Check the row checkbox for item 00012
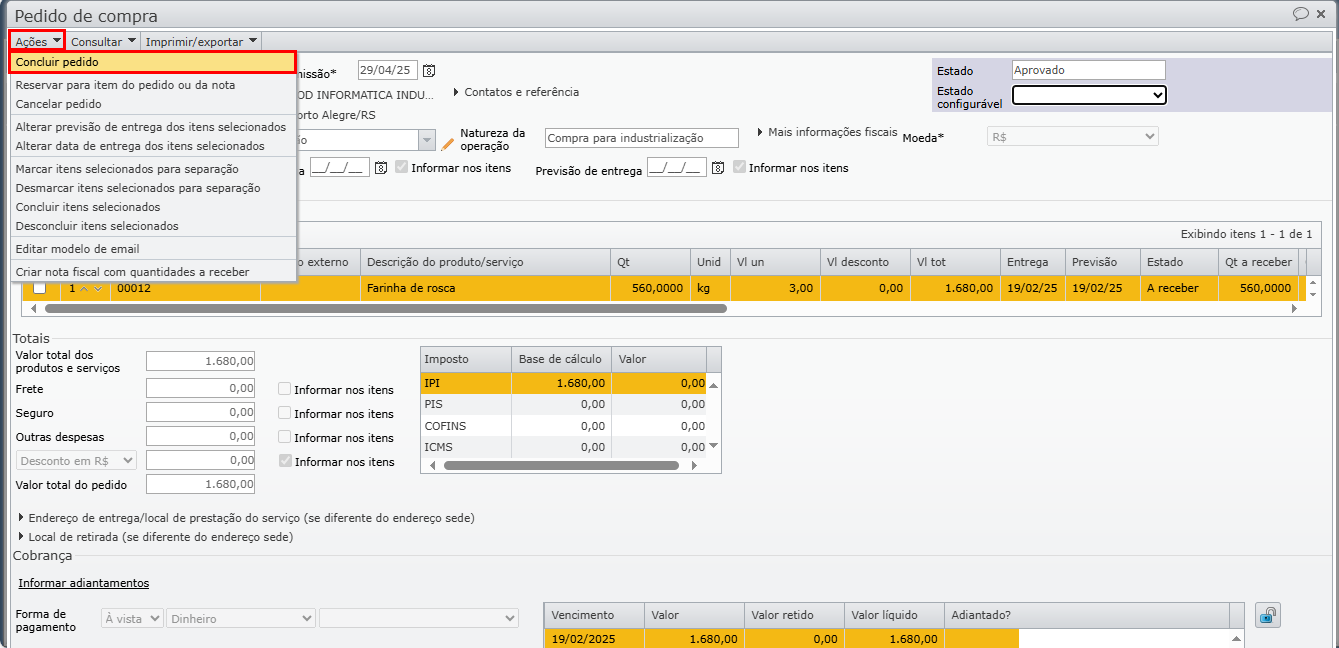1339x648 pixels. (x=40, y=288)
